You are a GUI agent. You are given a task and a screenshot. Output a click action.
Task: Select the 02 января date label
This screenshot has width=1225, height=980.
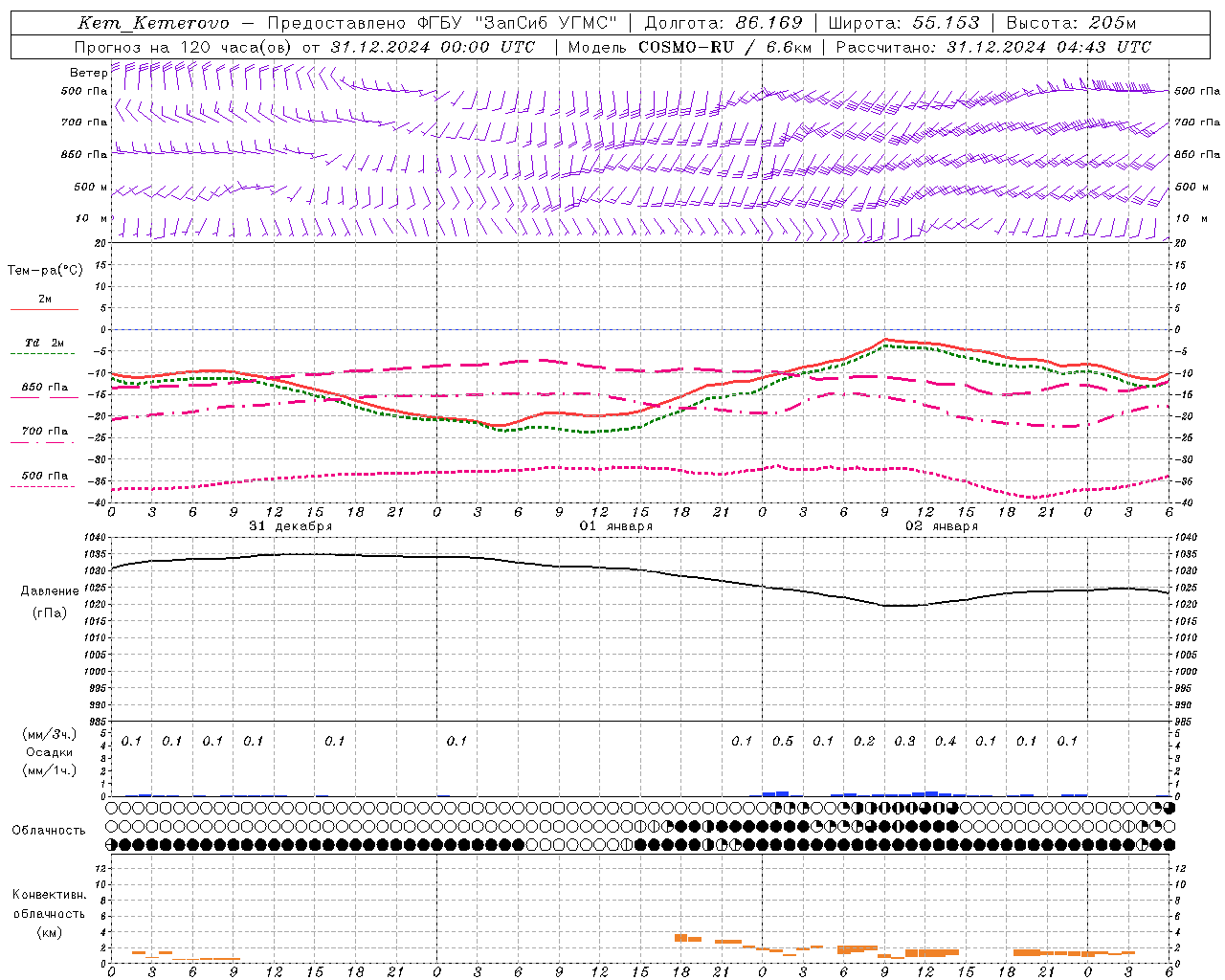click(942, 526)
